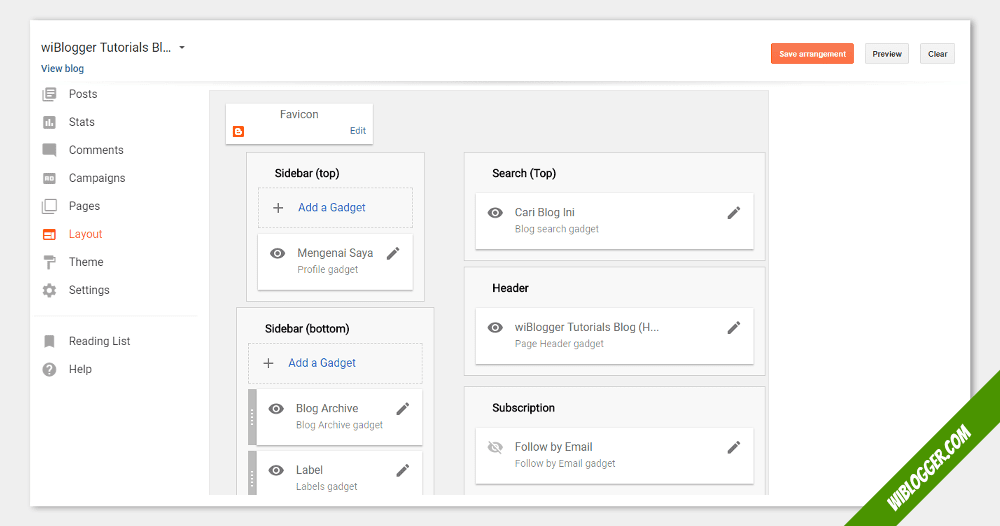Hide the Blog Archive gadget eye

[277, 409]
